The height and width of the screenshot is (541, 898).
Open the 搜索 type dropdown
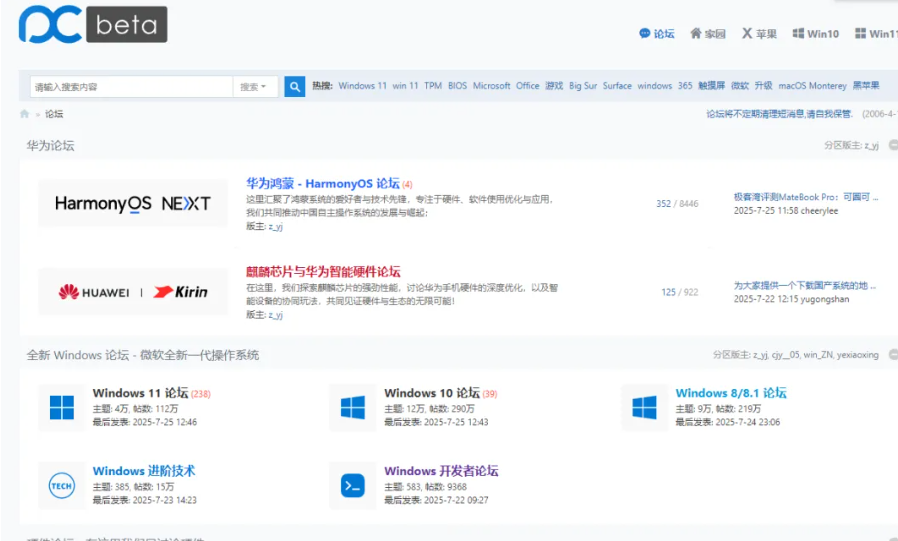254,86
